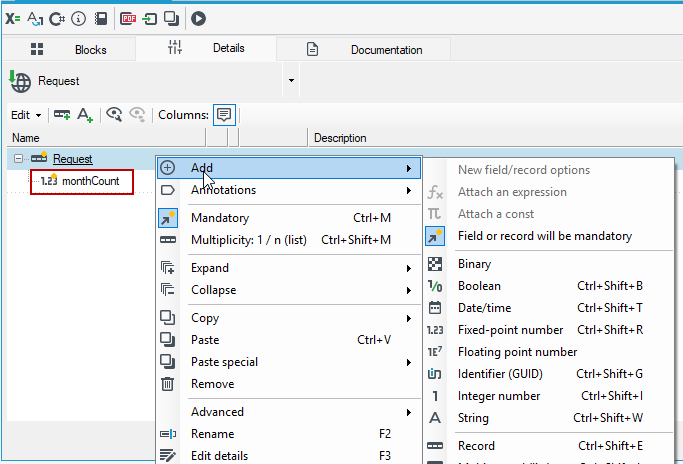This screenshot has height=464, width=683.
Task: Add a Boolean field
Action: 549,286
